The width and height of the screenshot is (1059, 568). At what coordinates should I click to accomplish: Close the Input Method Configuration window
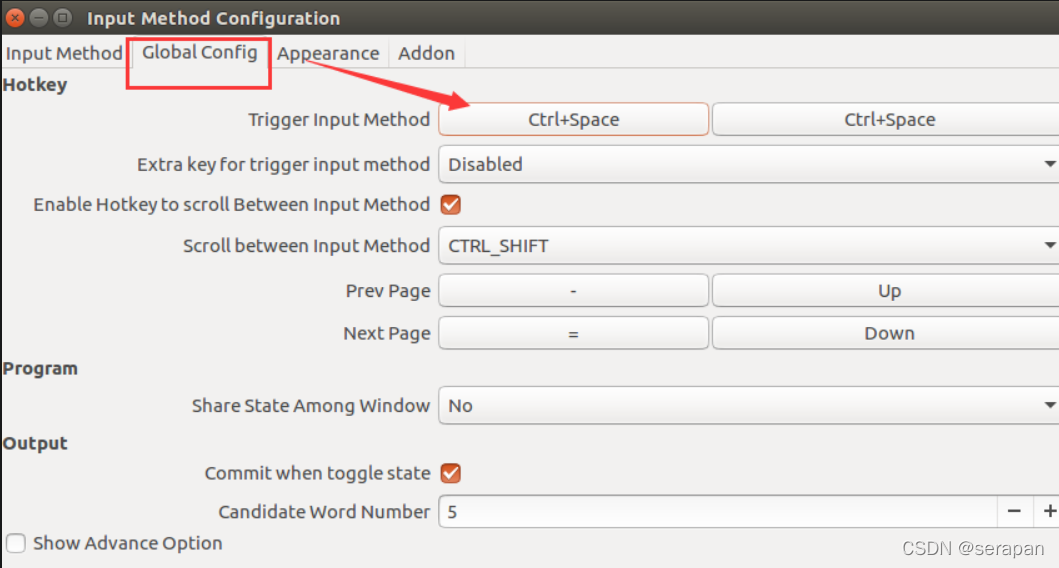pos(15,18)
